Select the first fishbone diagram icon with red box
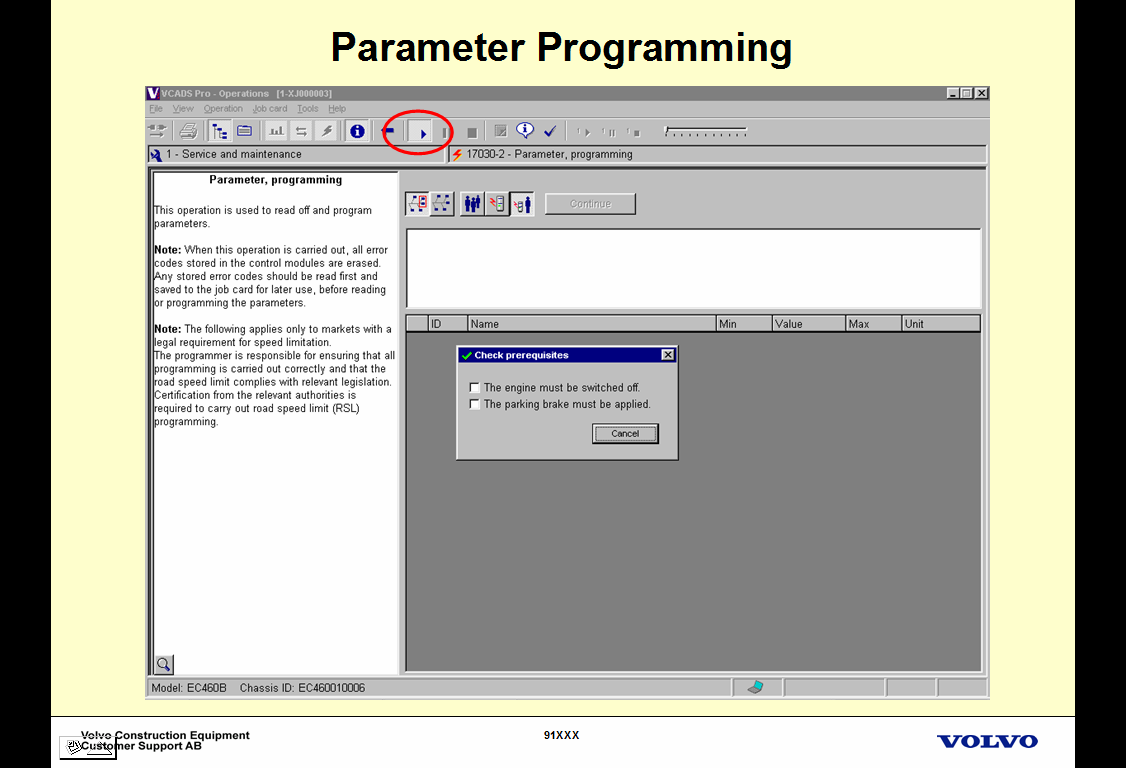Viewport: 1126px width, 768px height. 417,204
